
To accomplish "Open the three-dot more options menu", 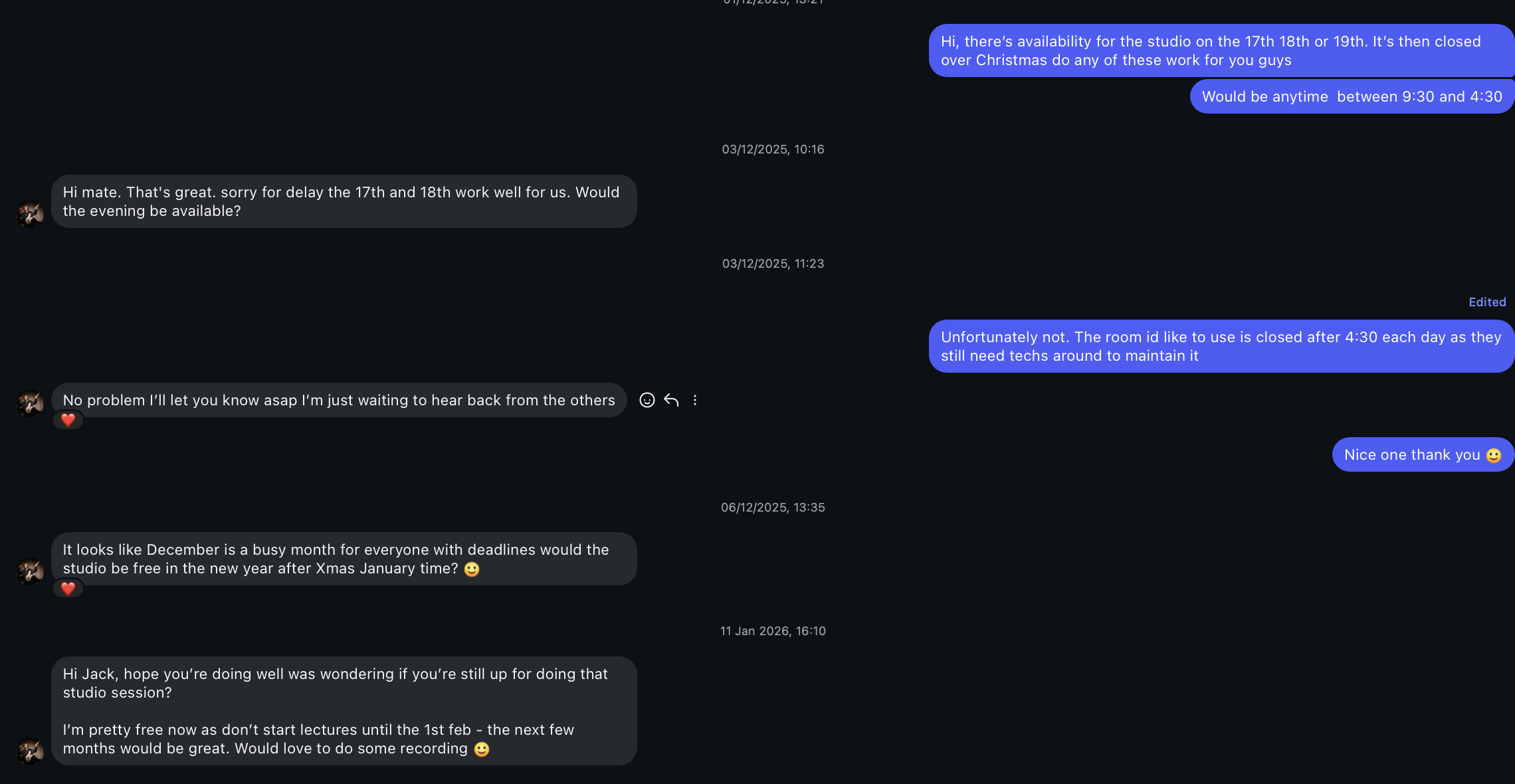I will click(x=695, y=400).
